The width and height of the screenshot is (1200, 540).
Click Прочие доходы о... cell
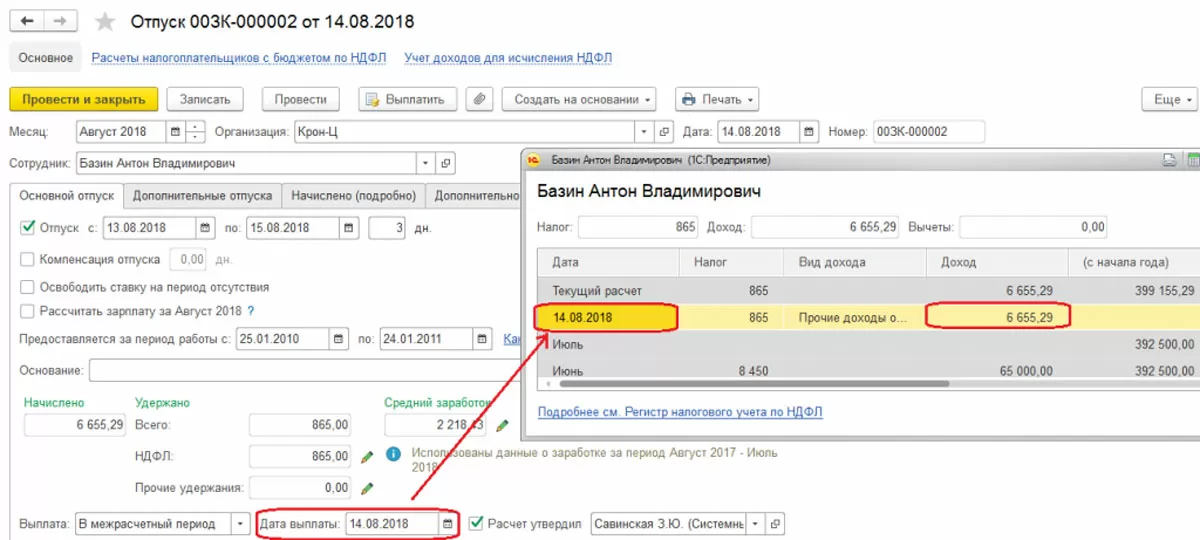(853, 318)
